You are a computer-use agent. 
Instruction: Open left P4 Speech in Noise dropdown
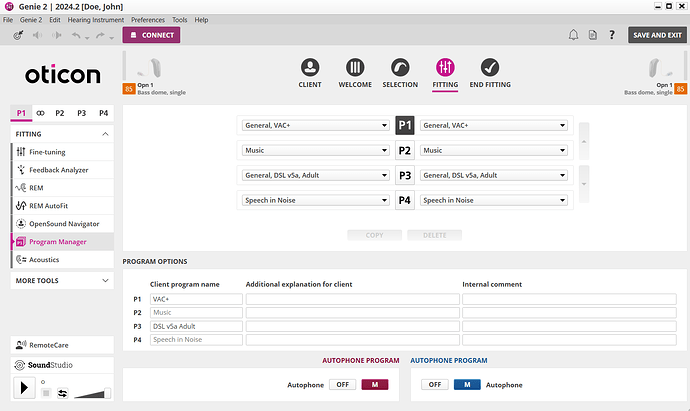click(316, 200)
